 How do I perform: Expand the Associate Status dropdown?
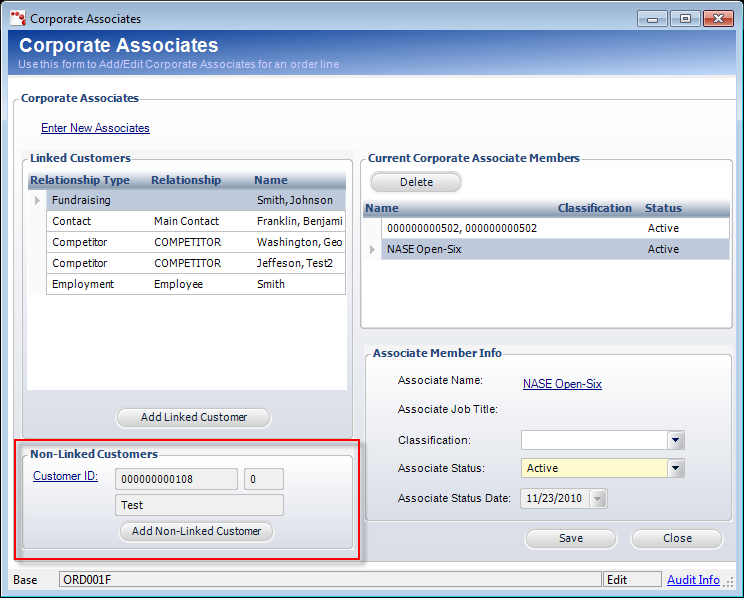[x=676, y=468]
